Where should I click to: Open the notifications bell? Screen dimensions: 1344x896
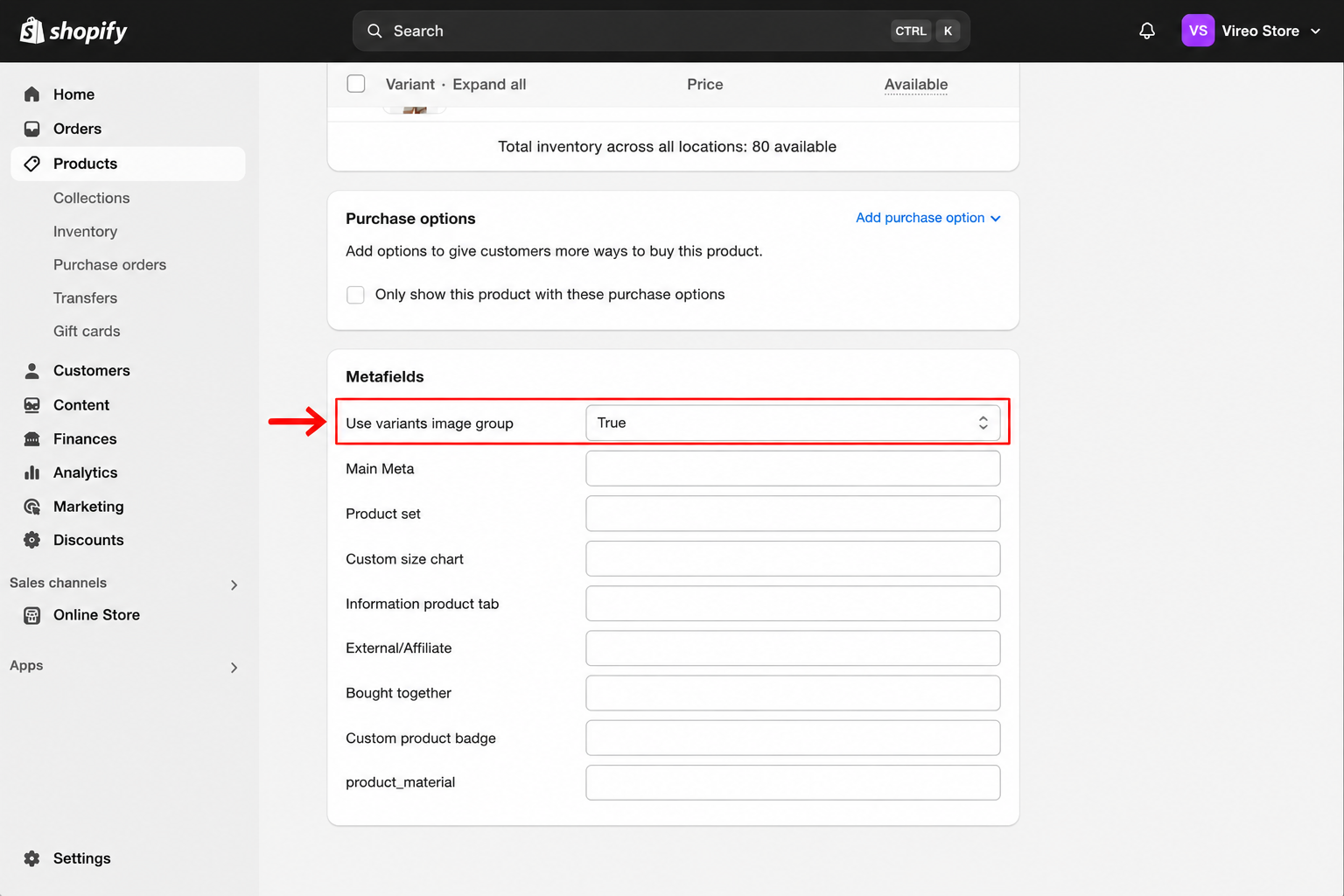point(1147,31)
